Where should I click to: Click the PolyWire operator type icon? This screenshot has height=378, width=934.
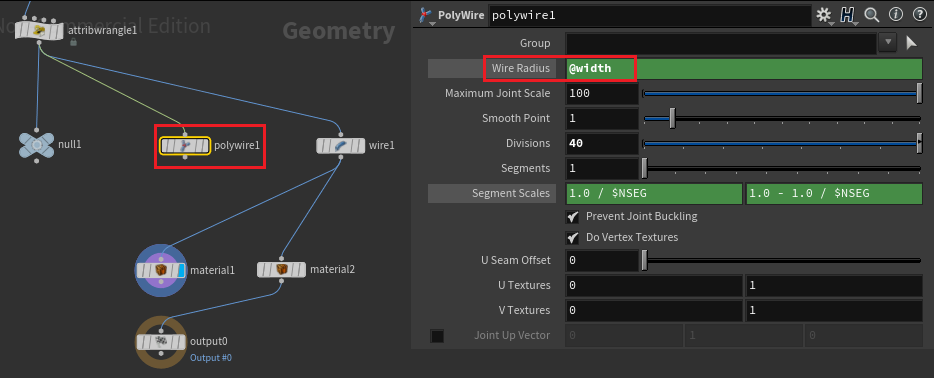click(426, 14)
